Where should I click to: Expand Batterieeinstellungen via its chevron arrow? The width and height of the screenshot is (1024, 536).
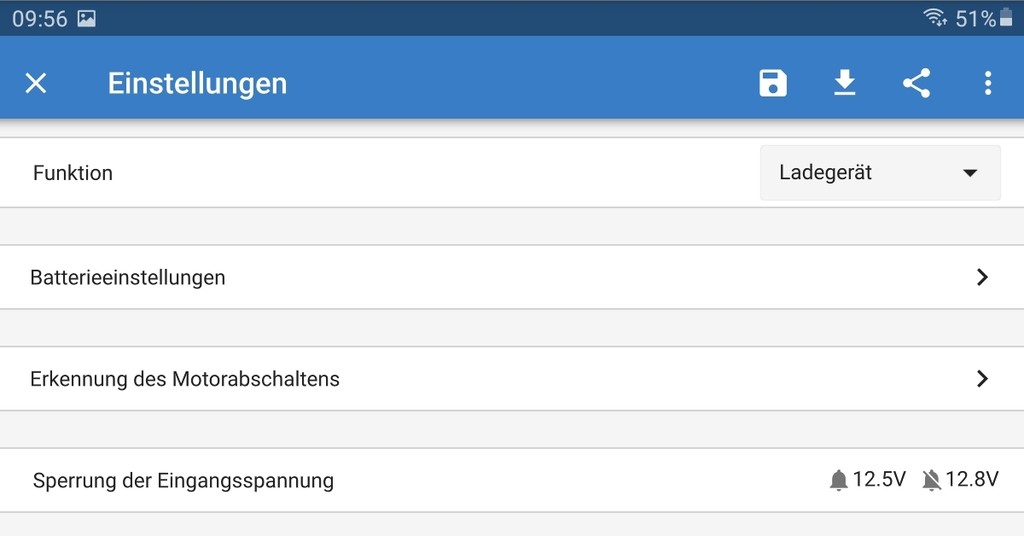(x=982, y=277)
